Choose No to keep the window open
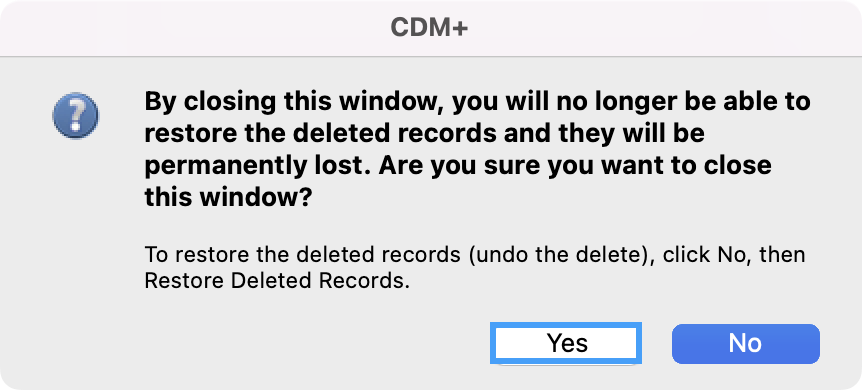 pos(745,343)
